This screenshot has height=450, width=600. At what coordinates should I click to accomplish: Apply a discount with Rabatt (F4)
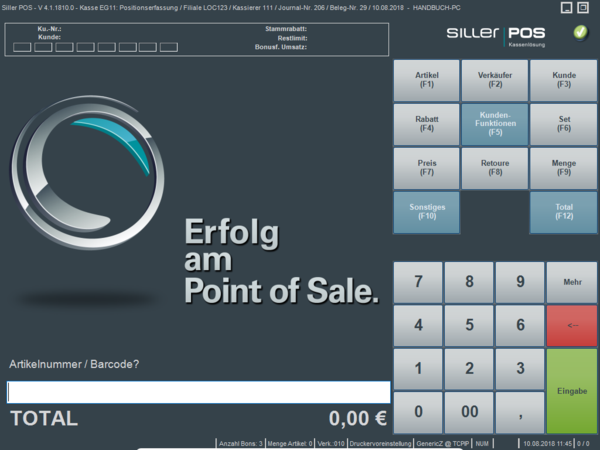point(427,123)
